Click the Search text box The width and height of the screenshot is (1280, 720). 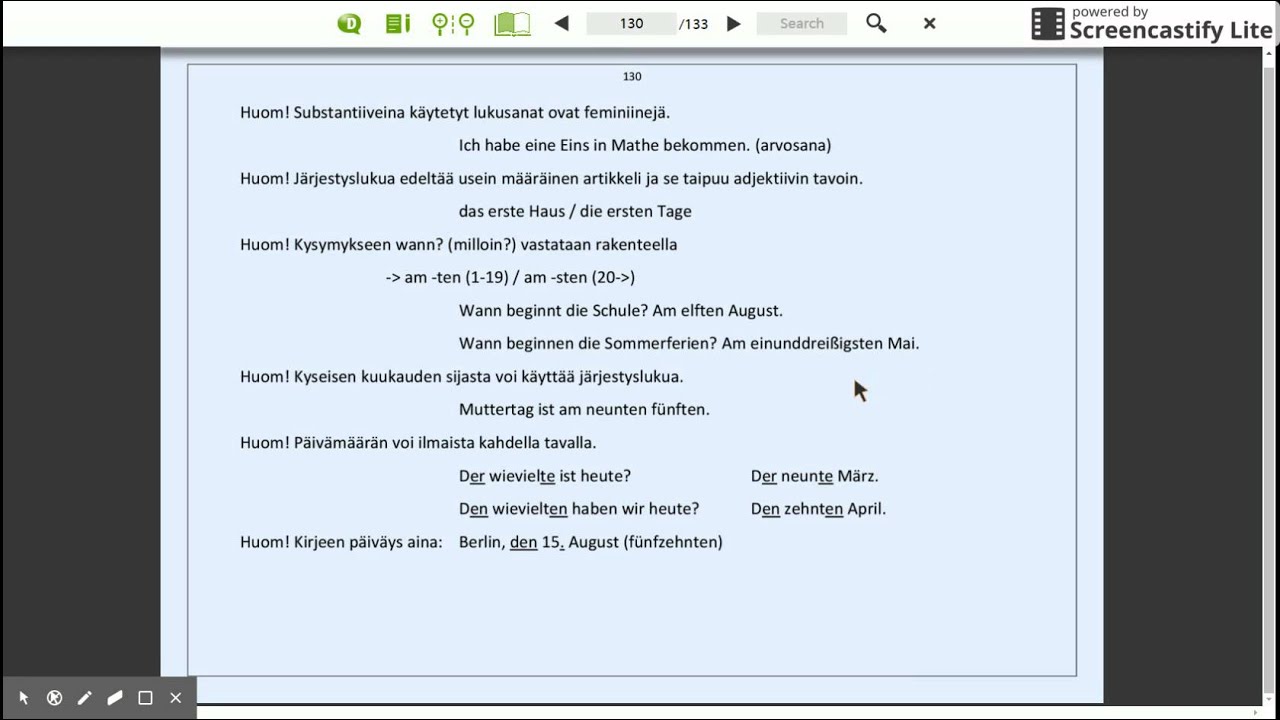802,23
